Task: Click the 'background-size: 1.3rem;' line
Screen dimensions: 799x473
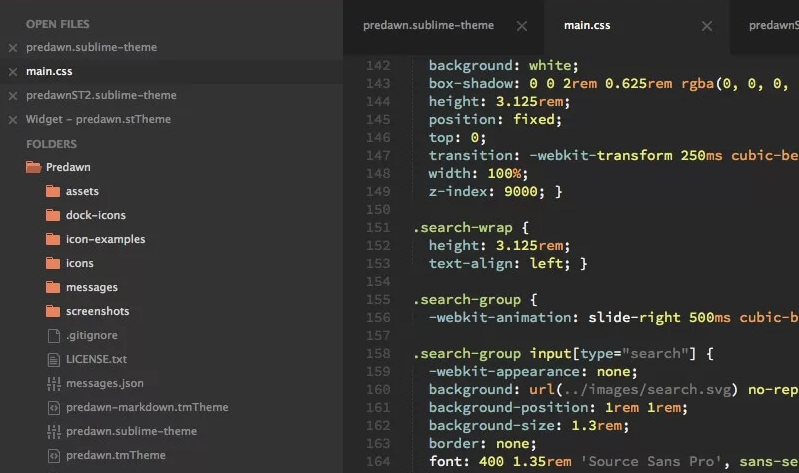Action: pyautogui.click(x=529, y=426)
